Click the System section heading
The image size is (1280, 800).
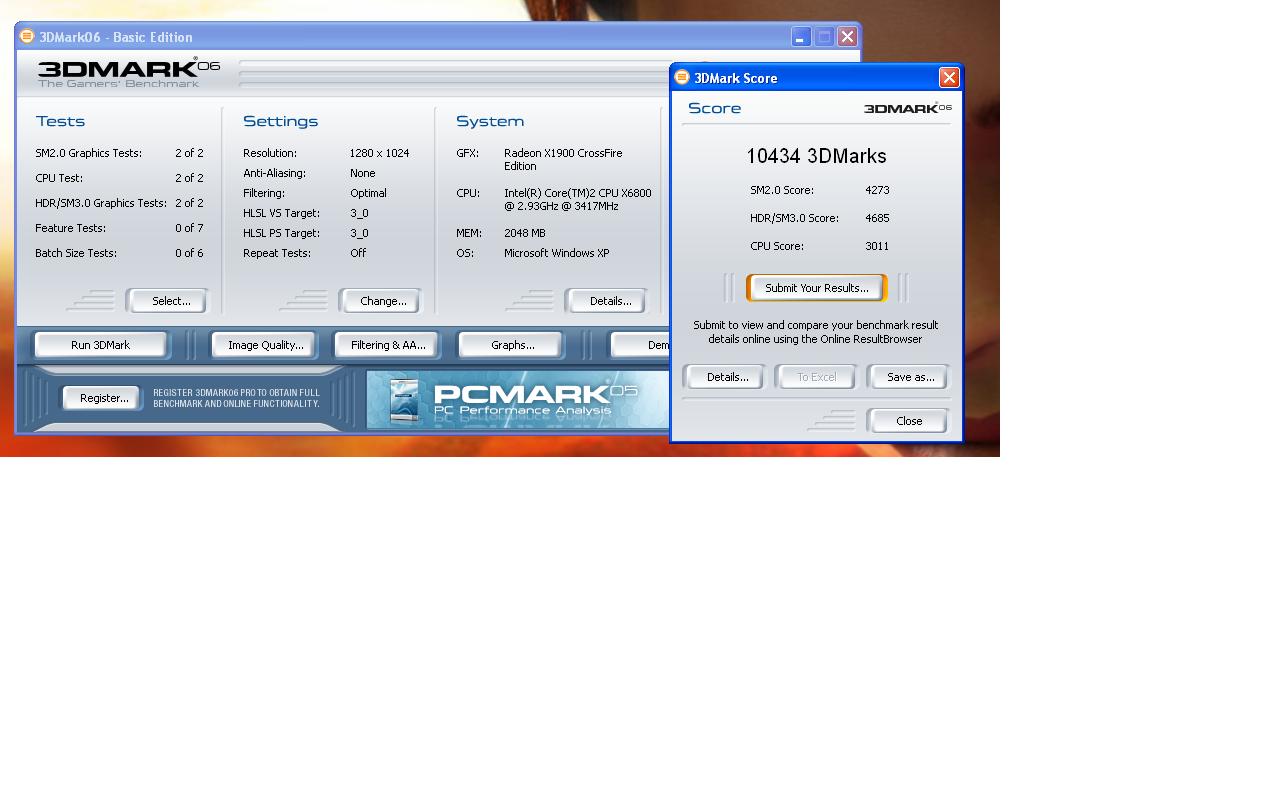point(490,121)
